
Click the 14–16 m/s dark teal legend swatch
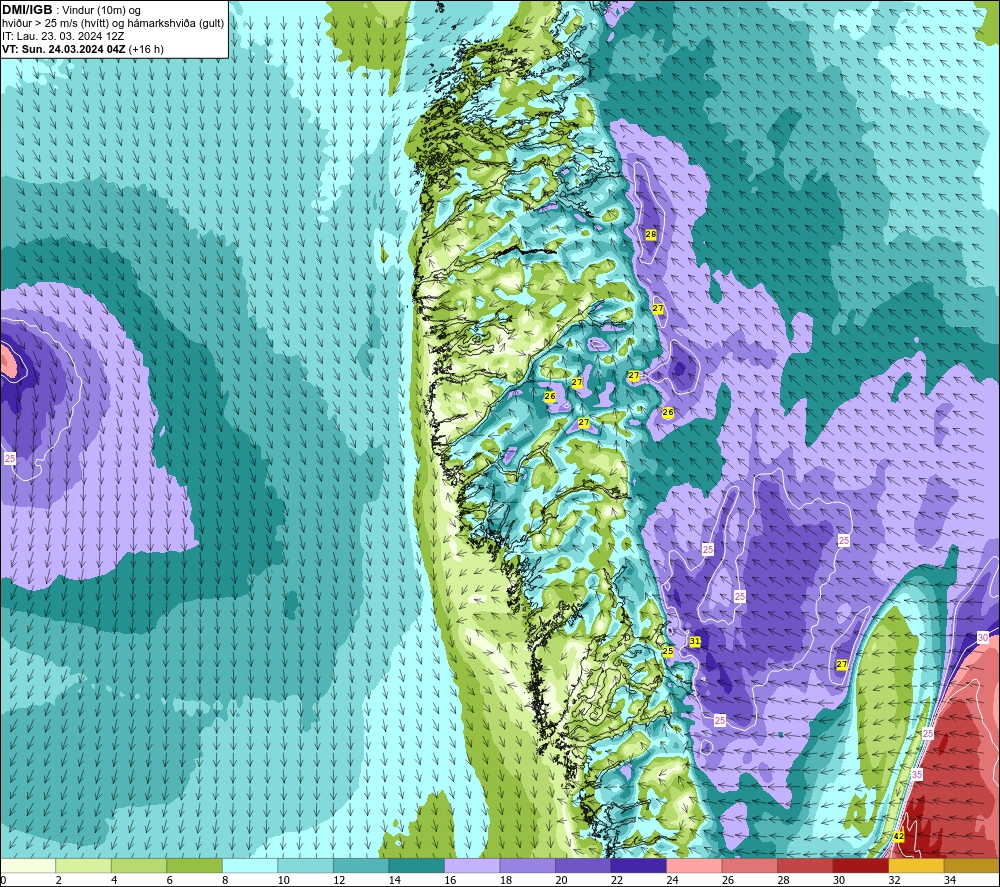416,866
